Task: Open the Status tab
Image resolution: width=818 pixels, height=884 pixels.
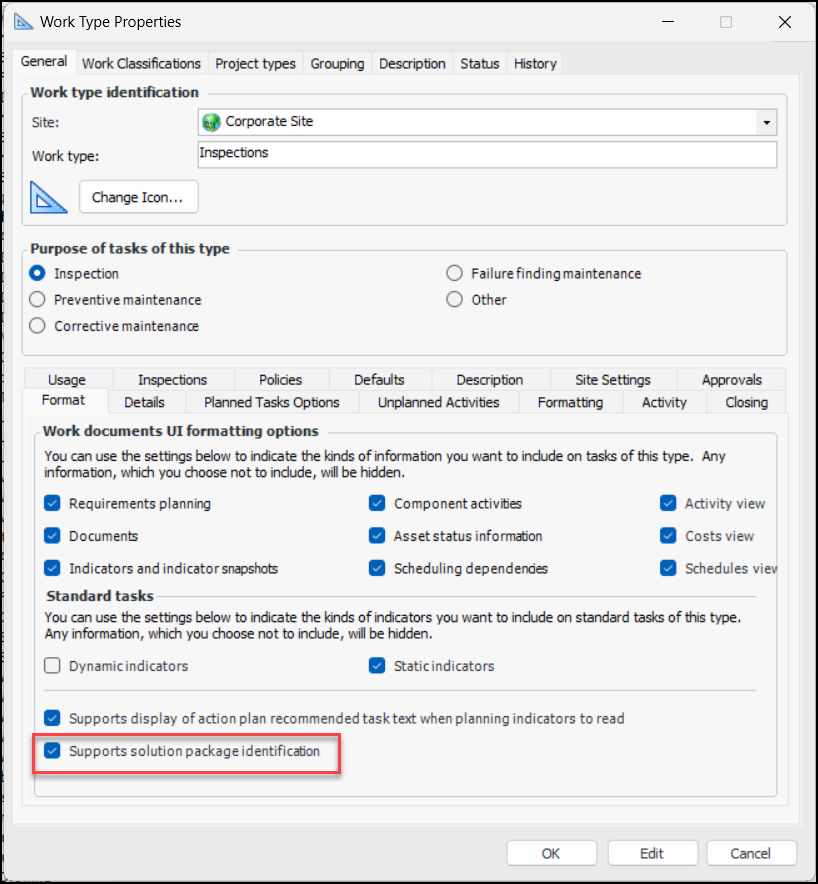Action: [480, 64]
